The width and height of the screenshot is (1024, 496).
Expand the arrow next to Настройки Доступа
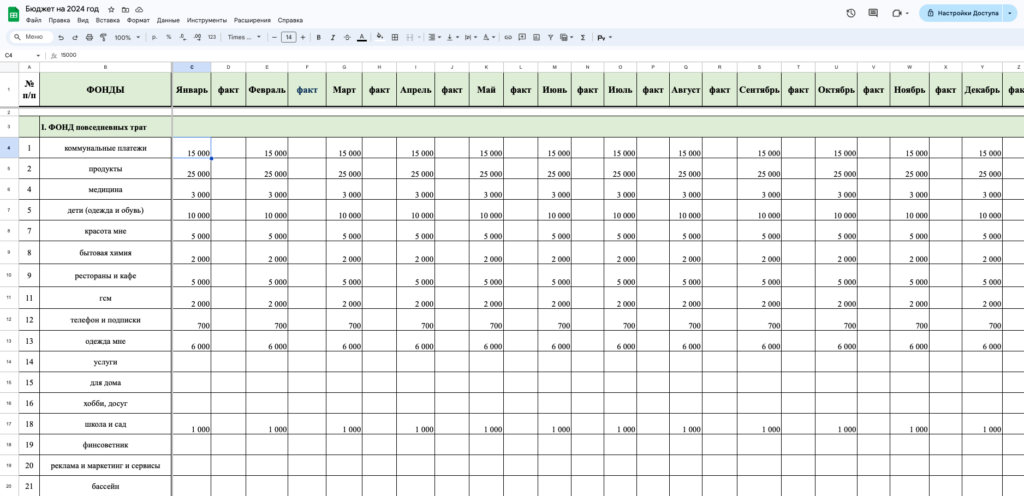click(1010, 13)
